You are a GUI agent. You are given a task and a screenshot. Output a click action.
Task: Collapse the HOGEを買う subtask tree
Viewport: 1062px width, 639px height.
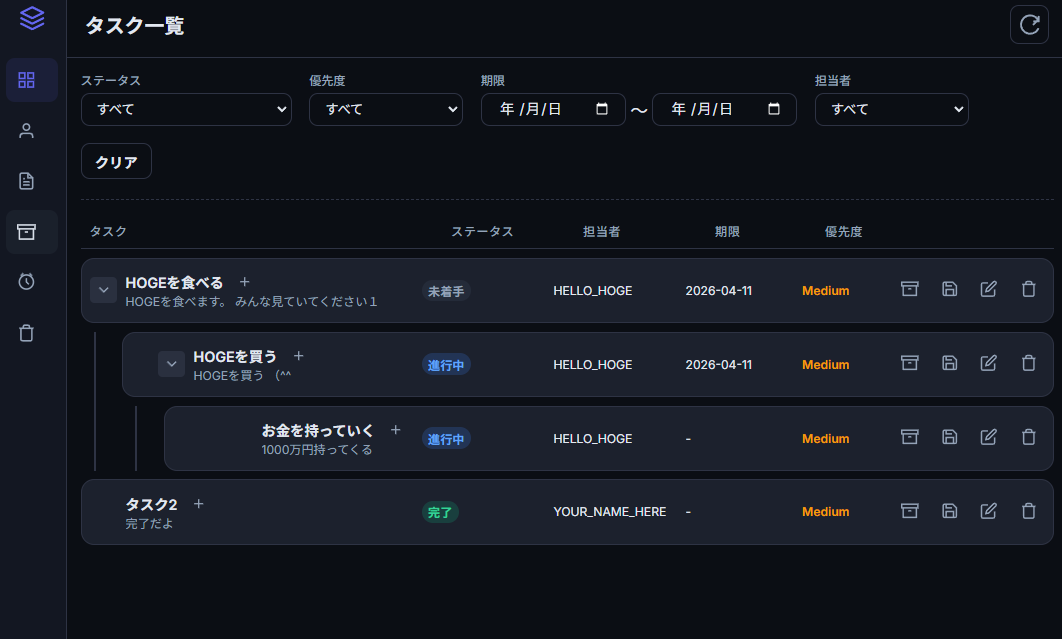[171, 364]
